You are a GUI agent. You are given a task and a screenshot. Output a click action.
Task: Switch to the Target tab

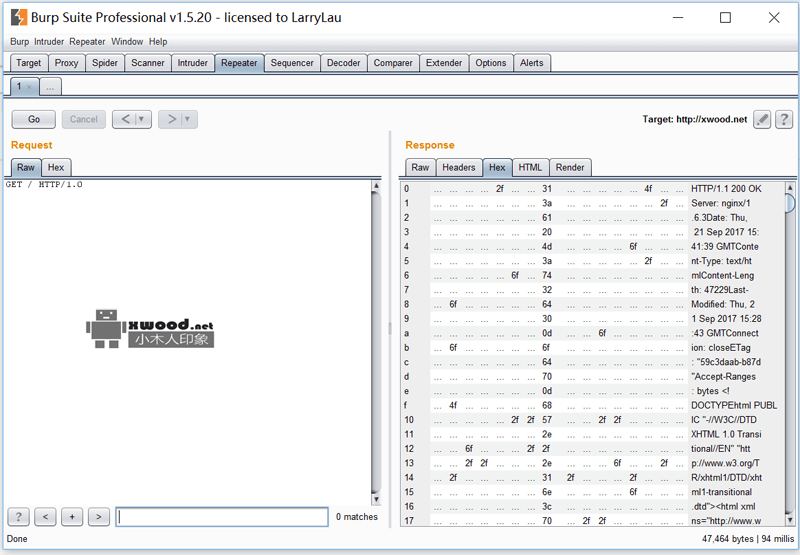point(29,63)
